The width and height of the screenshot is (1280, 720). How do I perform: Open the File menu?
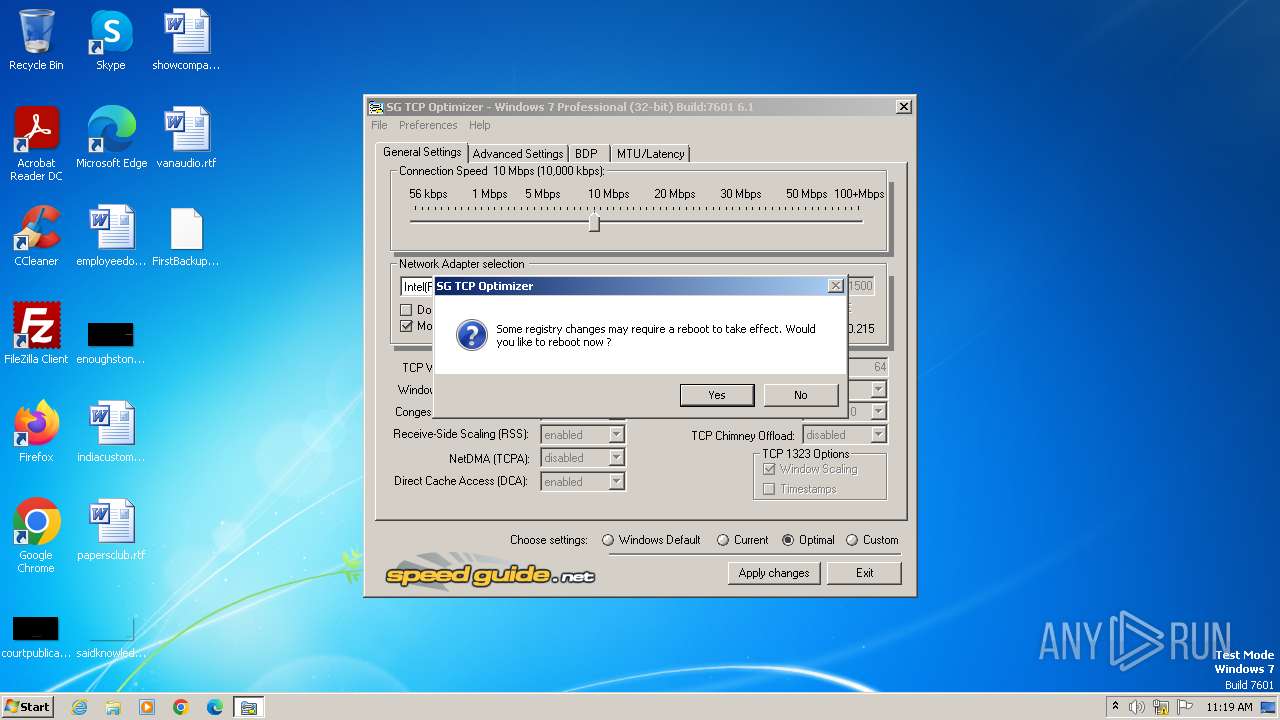click(x=379, y=125)
